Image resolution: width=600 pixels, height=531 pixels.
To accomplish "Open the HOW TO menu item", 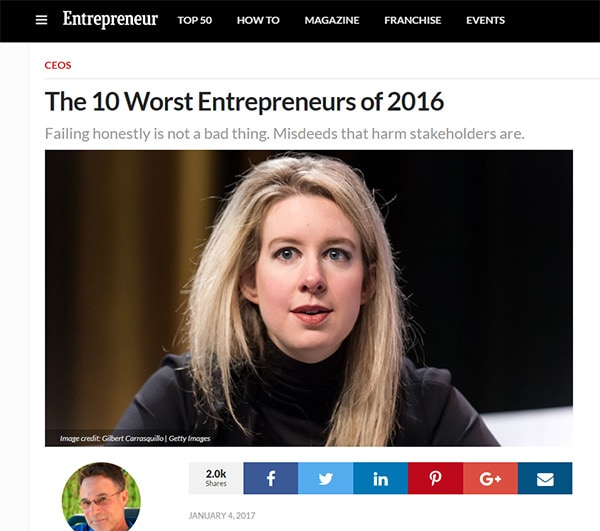I will pos(258,20).
